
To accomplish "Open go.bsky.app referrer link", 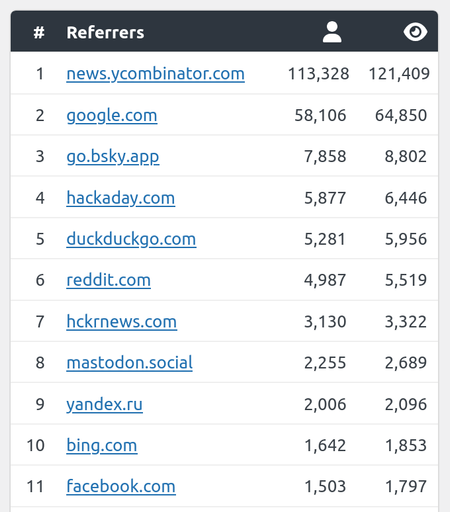I will click(113, 157).
